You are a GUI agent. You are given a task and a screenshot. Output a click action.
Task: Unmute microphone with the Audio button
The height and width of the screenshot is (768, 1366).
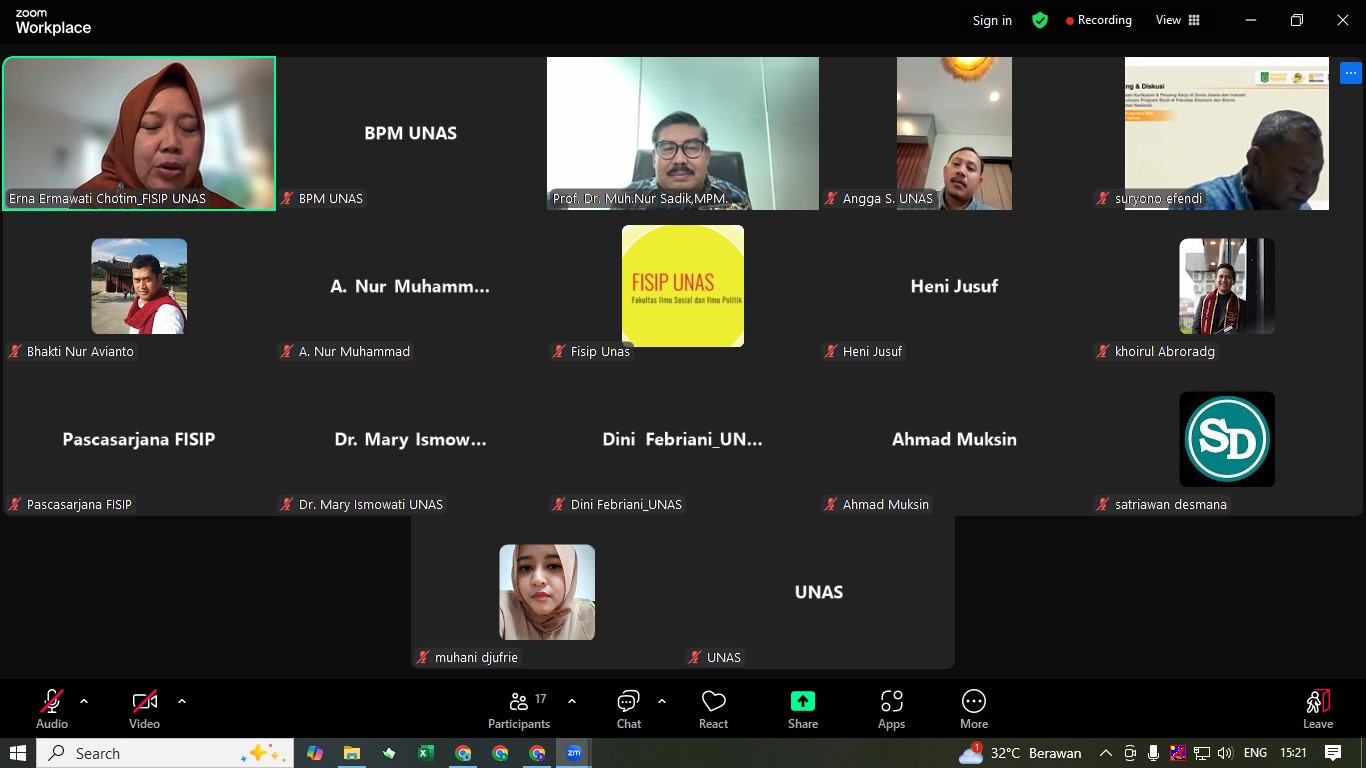point(52,709)
